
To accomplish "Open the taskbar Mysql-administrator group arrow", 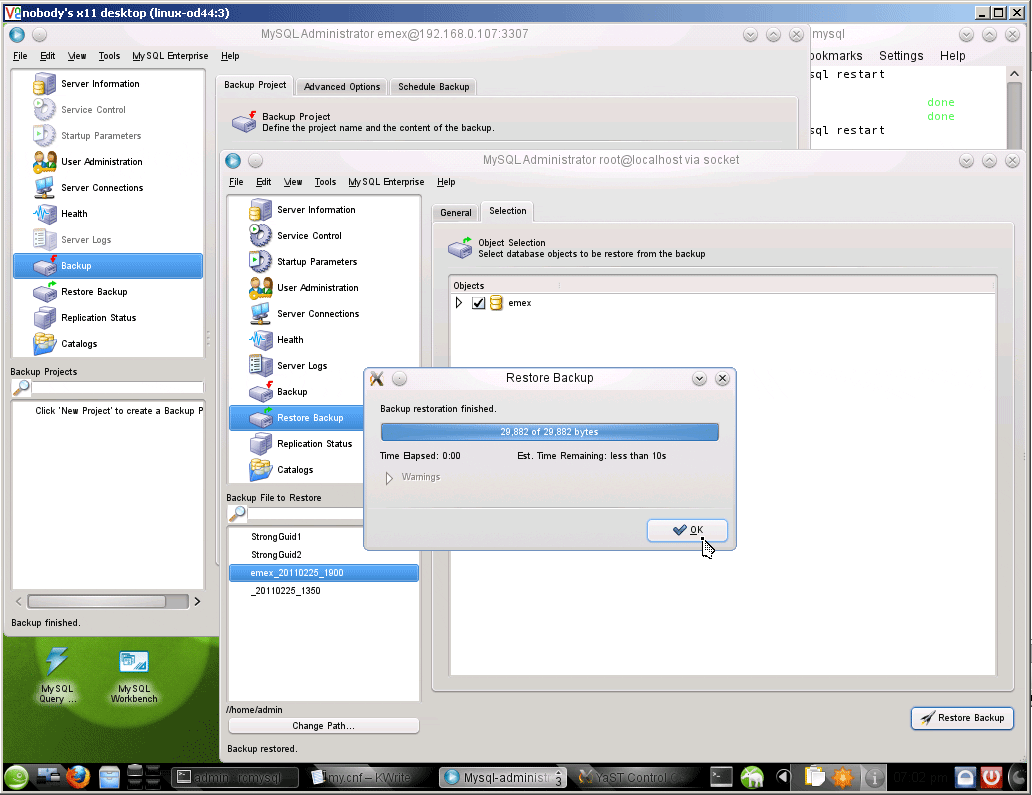I will coord(558,777).
